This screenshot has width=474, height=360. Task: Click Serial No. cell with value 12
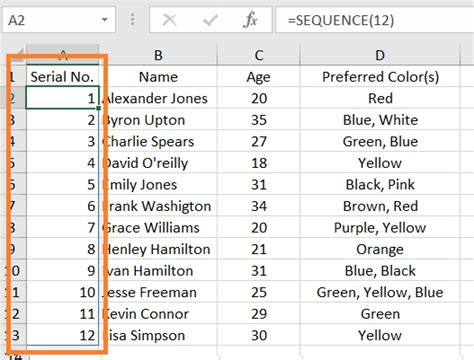click(x=63, y=335)
